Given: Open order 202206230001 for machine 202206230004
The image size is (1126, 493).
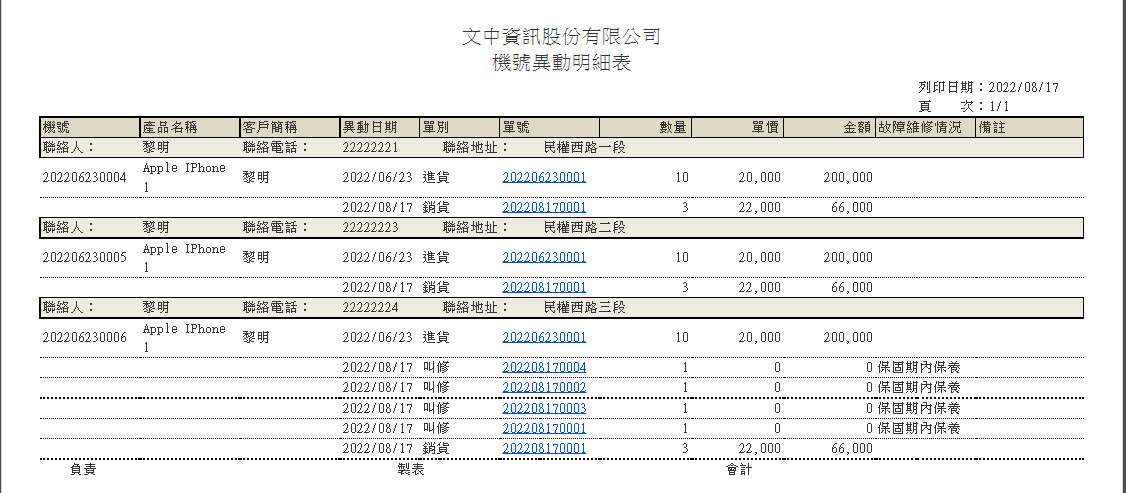Looking at the screenshot, I should point(544,177).
